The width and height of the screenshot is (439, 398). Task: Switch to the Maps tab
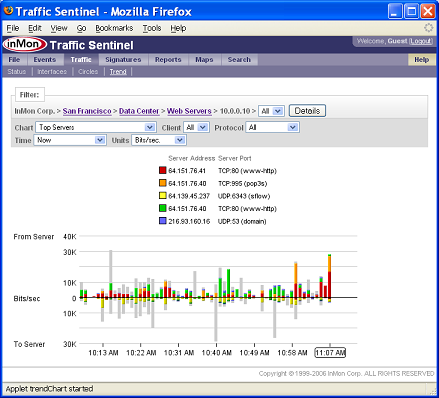[204, 60]
